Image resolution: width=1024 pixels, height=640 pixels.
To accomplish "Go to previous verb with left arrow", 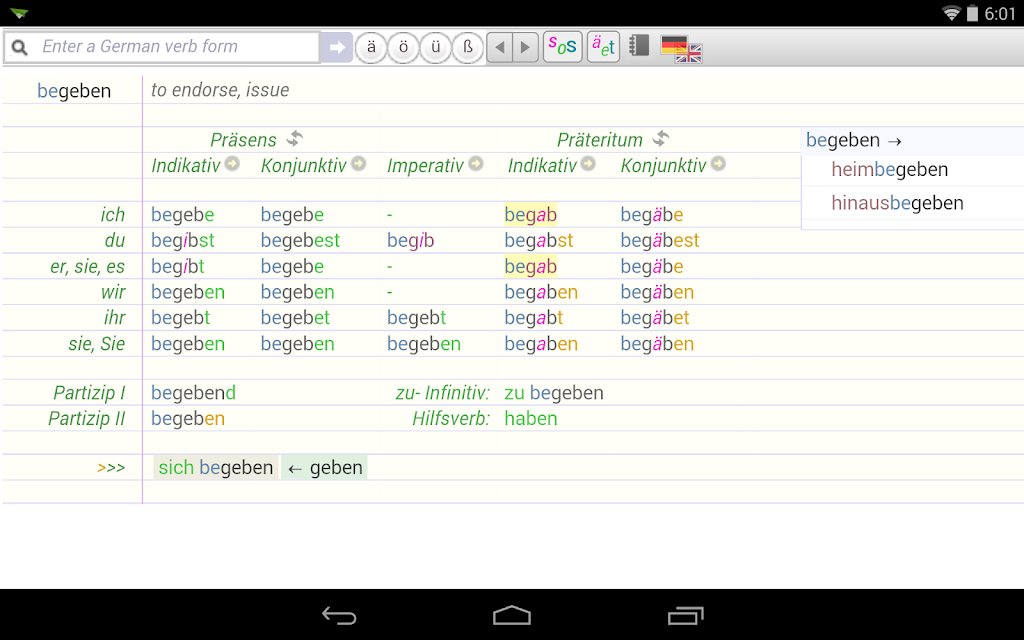I will (x=500, y=47).
